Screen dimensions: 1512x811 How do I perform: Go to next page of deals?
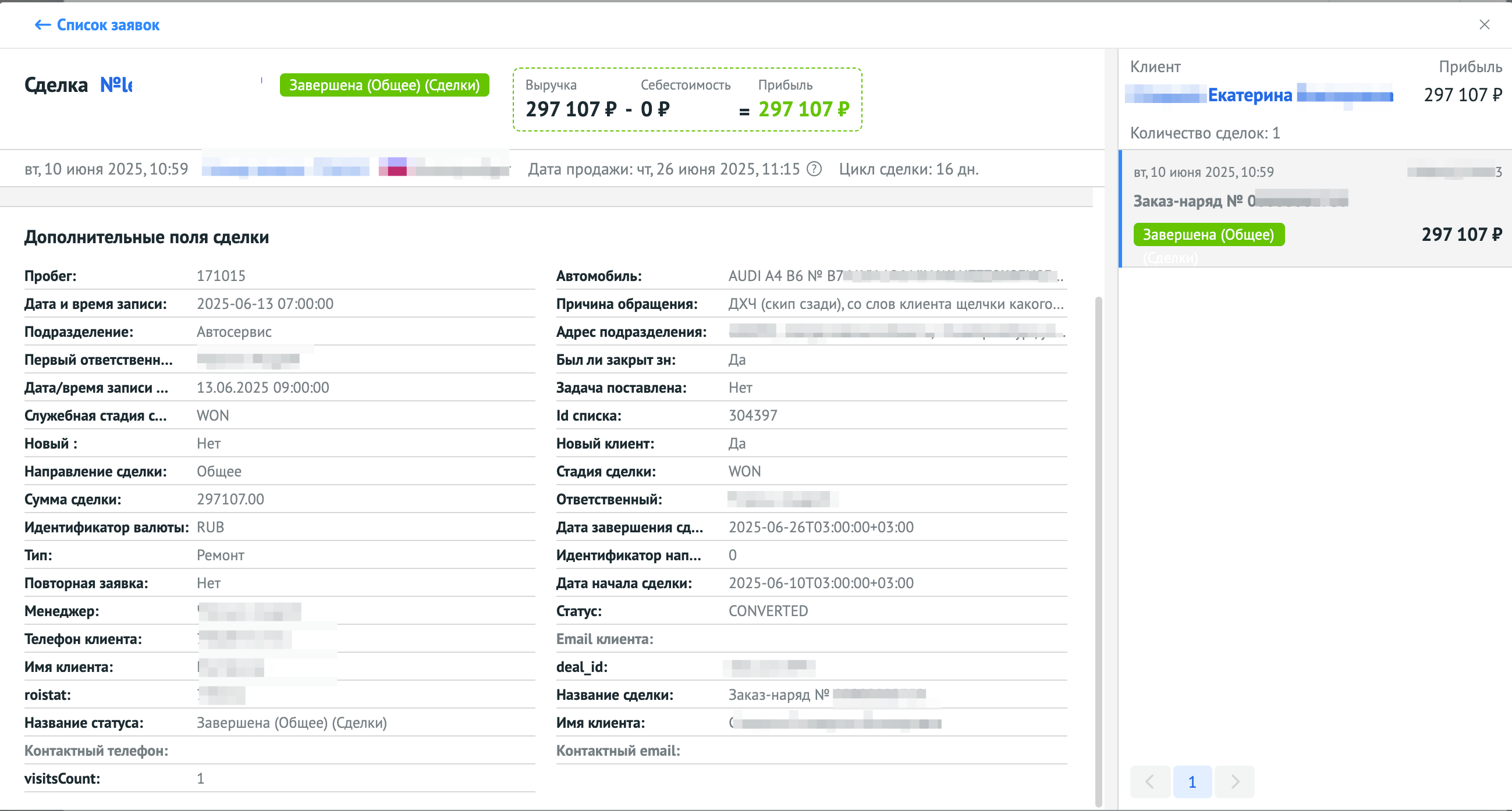tap(1234, 782)
